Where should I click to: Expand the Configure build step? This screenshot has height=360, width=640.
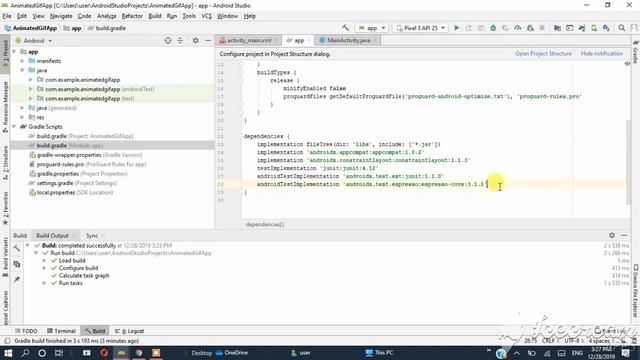[x=44, y=268]
